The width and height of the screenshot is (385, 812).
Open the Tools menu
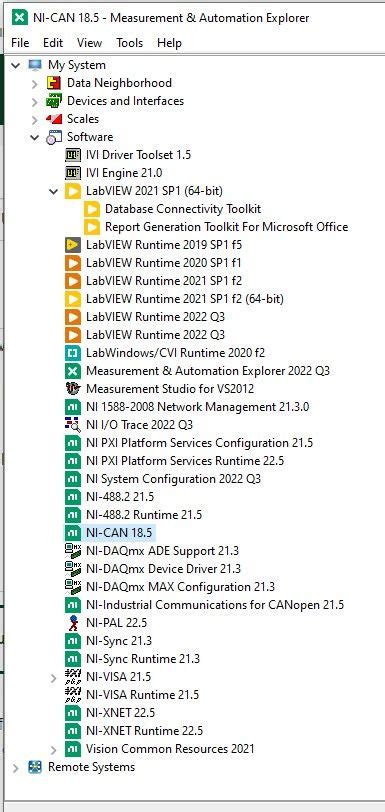pyautogui.click(x=129, y=42)
